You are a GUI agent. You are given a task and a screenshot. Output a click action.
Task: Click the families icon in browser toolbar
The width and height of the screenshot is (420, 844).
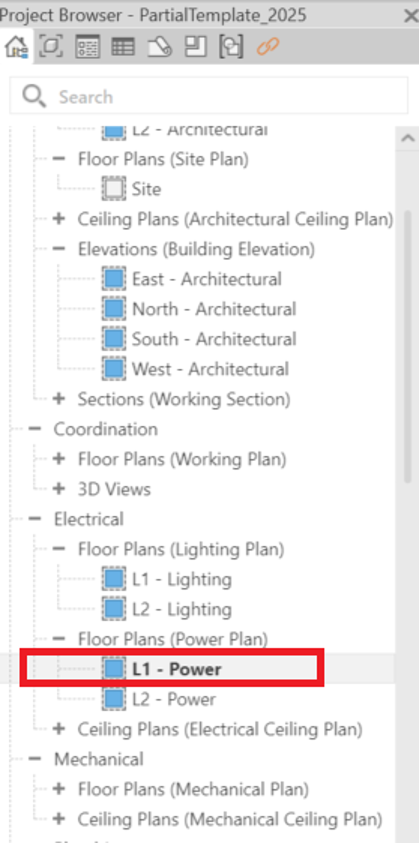point(195,47)
